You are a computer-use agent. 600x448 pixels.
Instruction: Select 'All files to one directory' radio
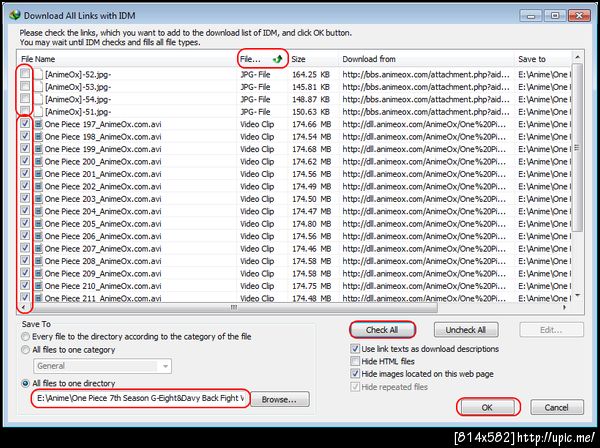point(25,383)
